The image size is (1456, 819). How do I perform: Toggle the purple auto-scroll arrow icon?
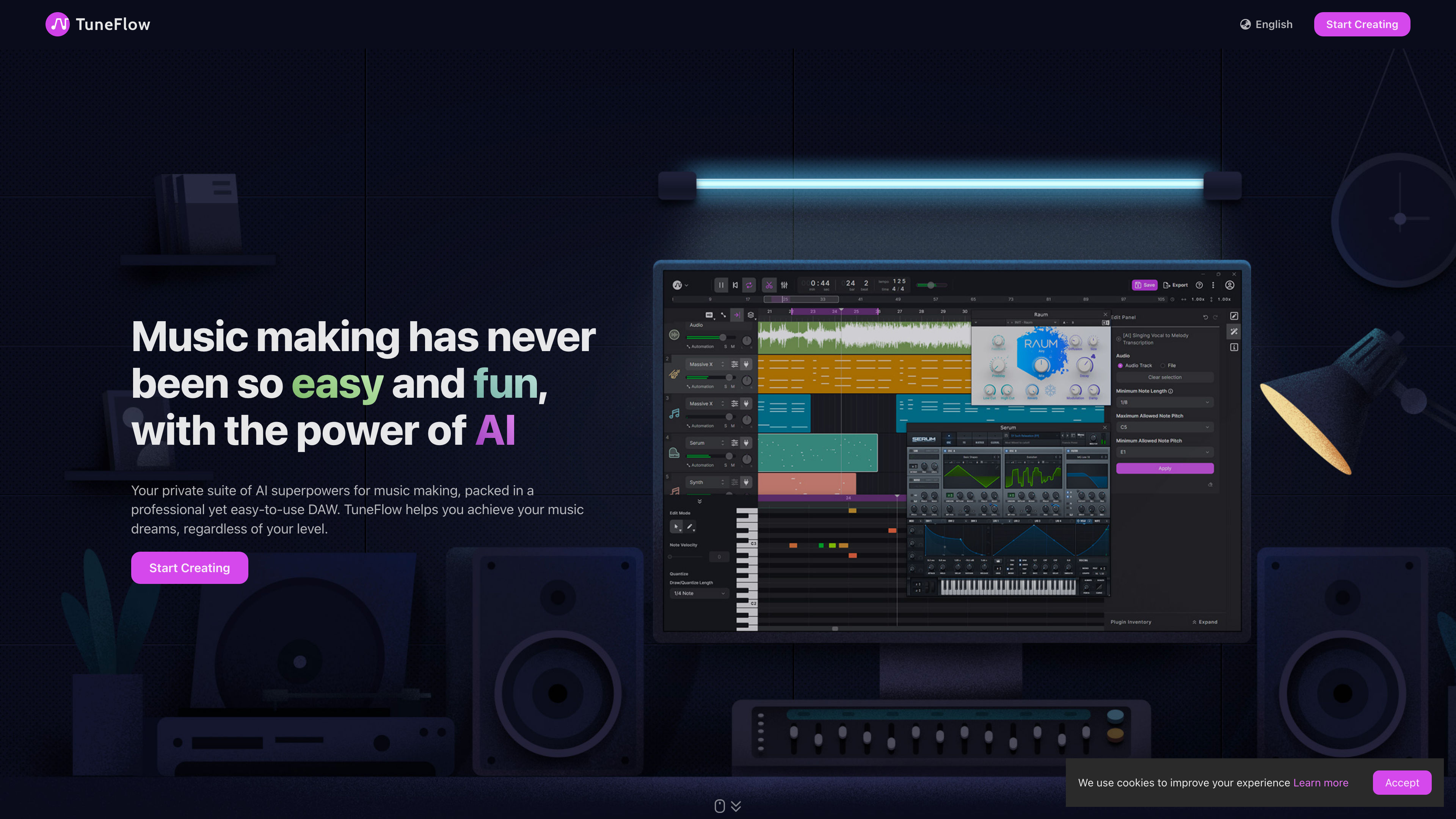click(x=737, y=315)
